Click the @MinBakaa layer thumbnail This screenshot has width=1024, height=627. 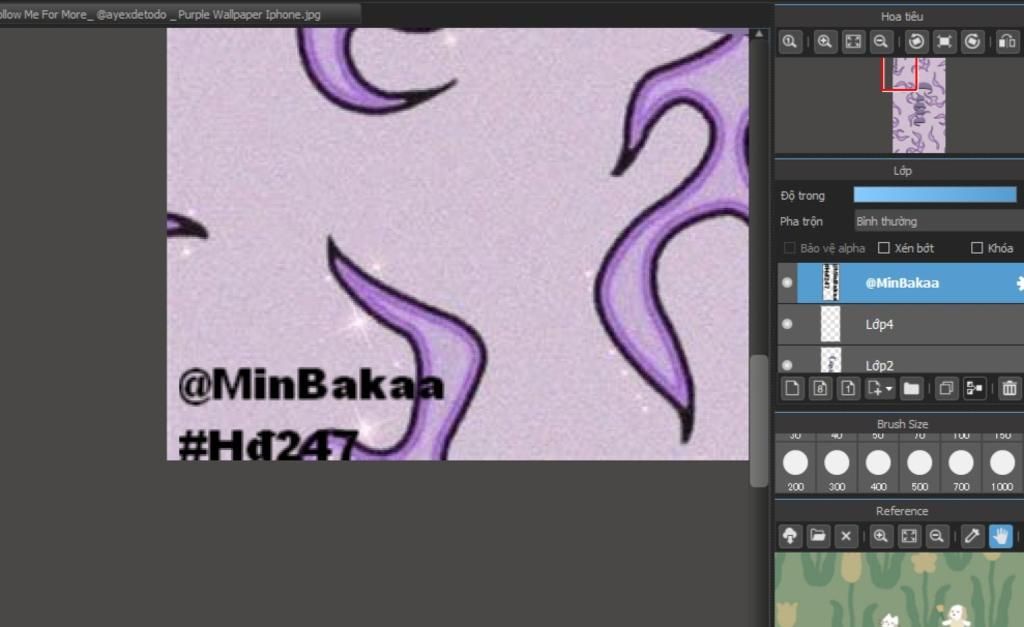(x=831, y=283)
